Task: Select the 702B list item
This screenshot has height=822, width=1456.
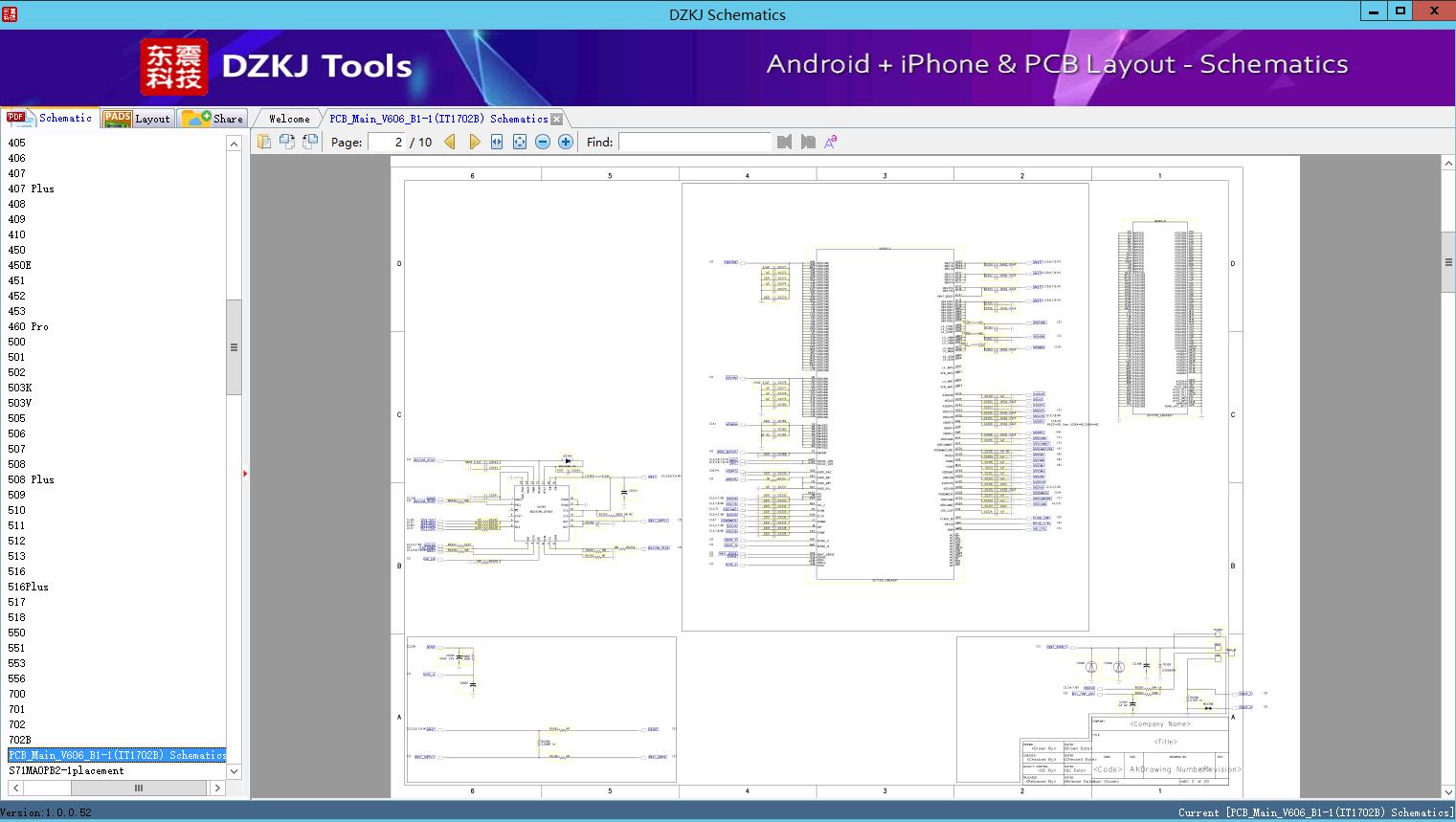Action: coord(20,740)
